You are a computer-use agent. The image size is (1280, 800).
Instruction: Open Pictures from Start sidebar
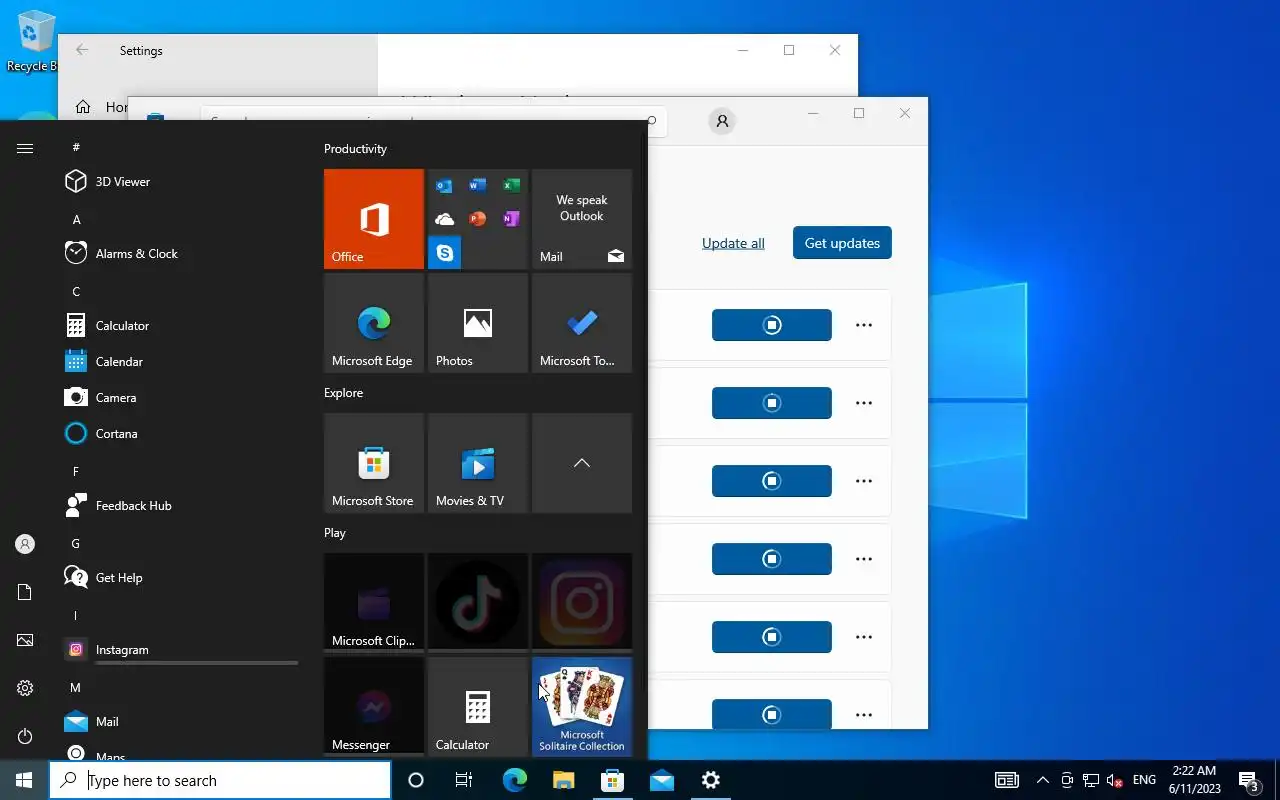pos(25,640)
